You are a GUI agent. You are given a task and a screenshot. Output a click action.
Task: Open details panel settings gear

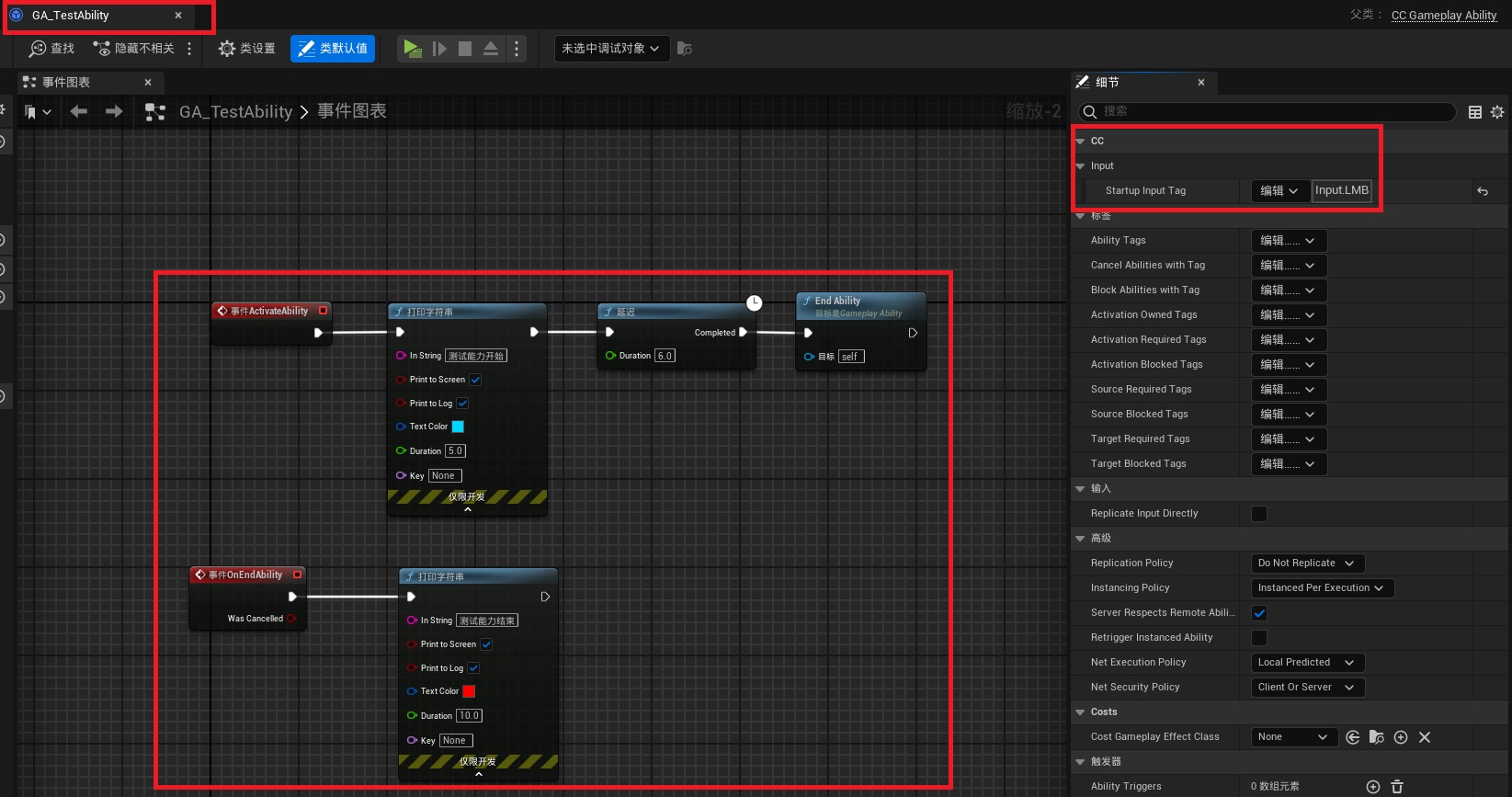[1497, 112]
